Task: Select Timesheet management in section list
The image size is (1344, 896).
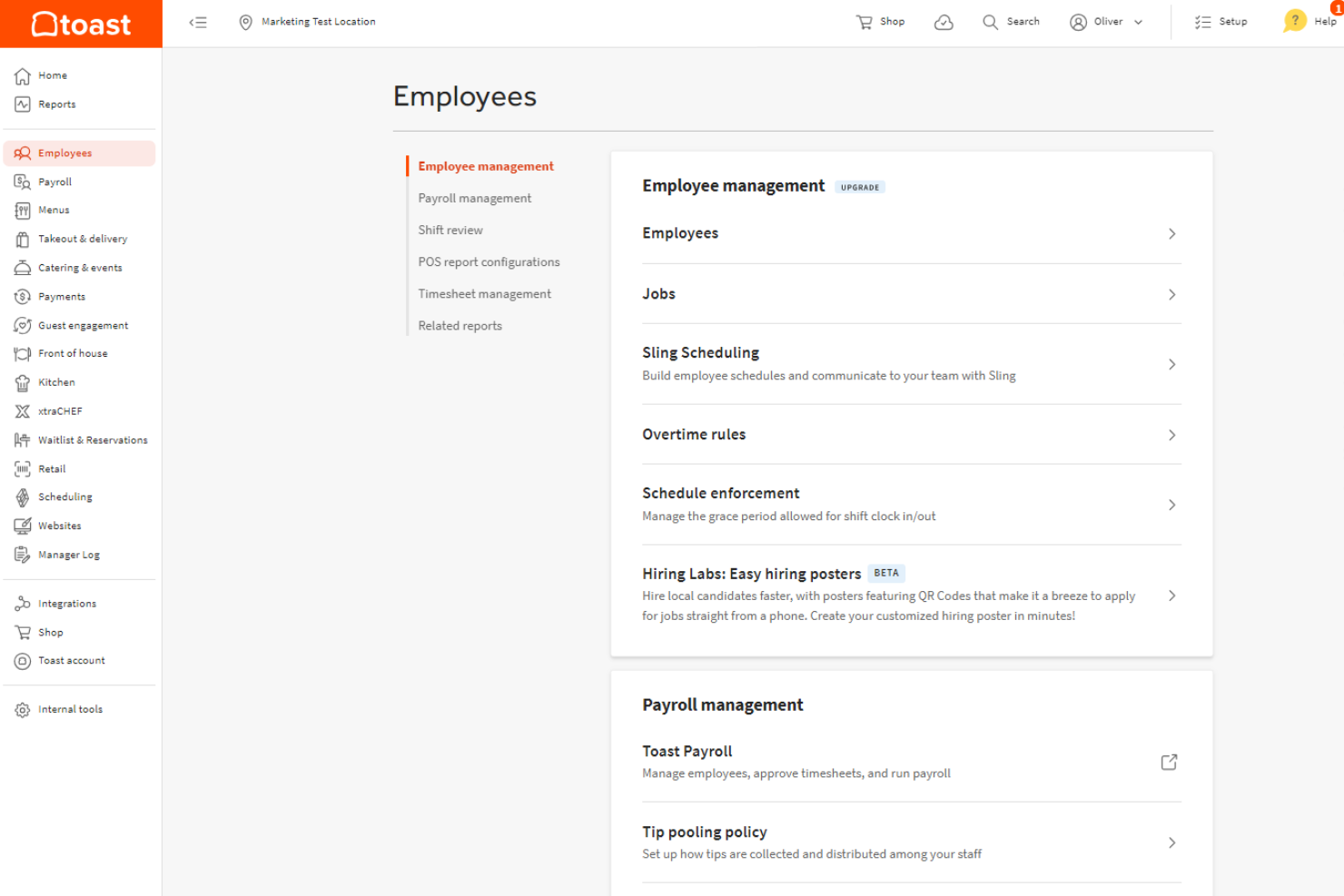Action: [x=484, y=294]
